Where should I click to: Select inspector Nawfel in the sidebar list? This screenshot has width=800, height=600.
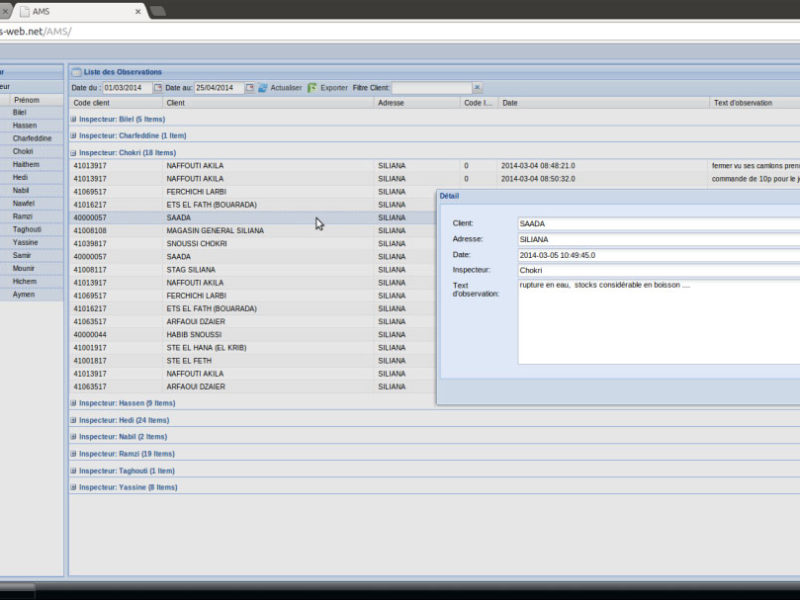pos(24,203)
